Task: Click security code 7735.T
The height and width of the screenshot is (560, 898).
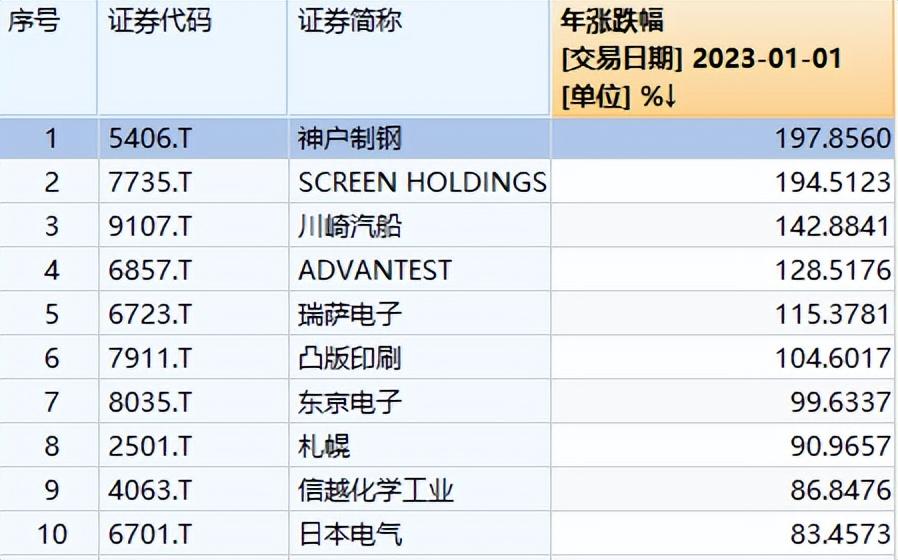Action: pyautogui.click(x=150, y=182)
